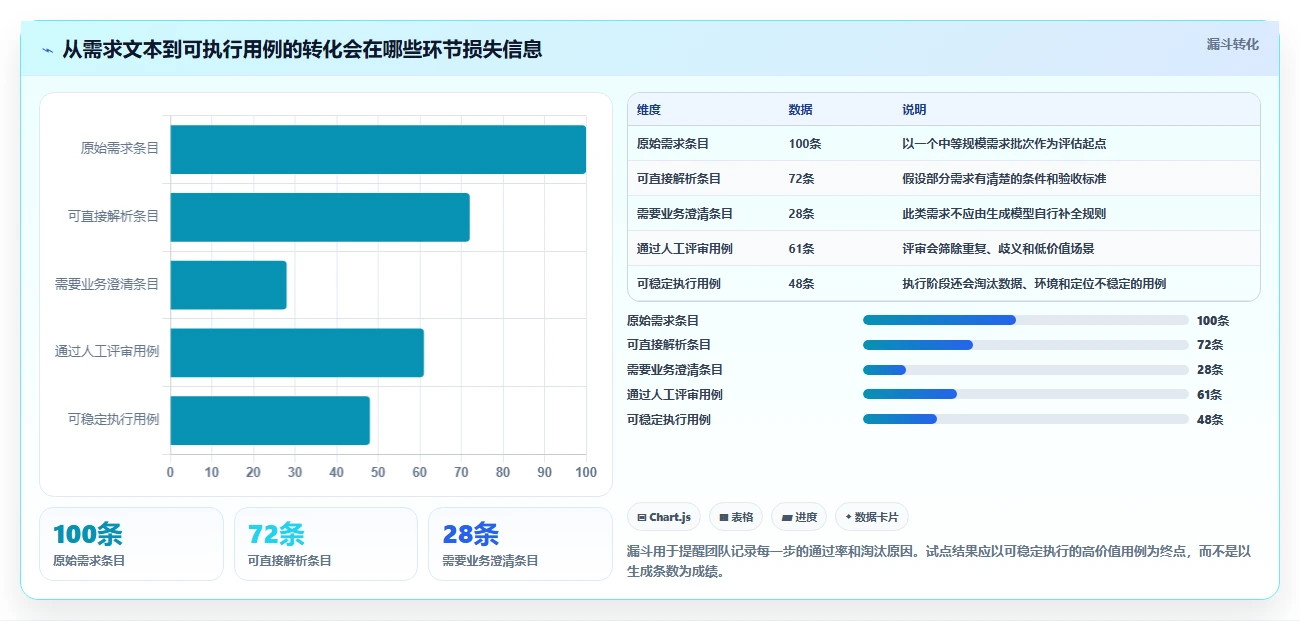1300x621 pixels.
Task: Click the 说明 column header
Action: (x=914, y=109)
